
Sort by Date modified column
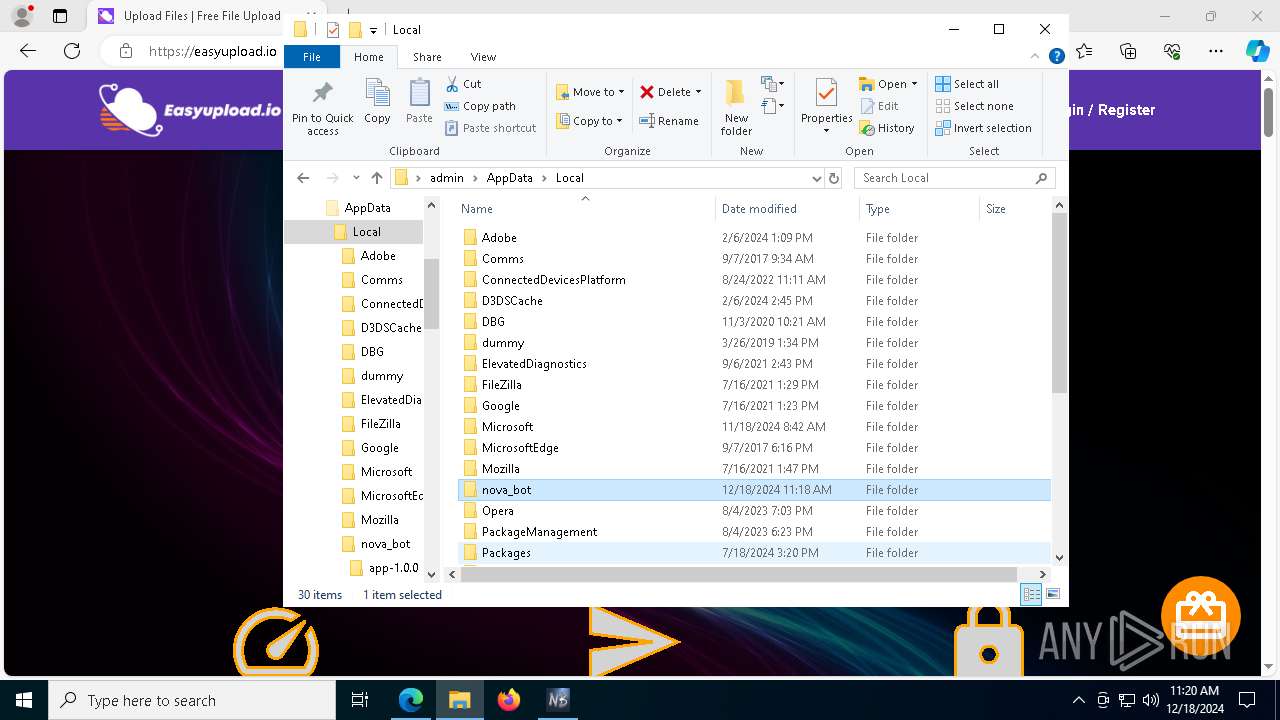click(787, 209)
